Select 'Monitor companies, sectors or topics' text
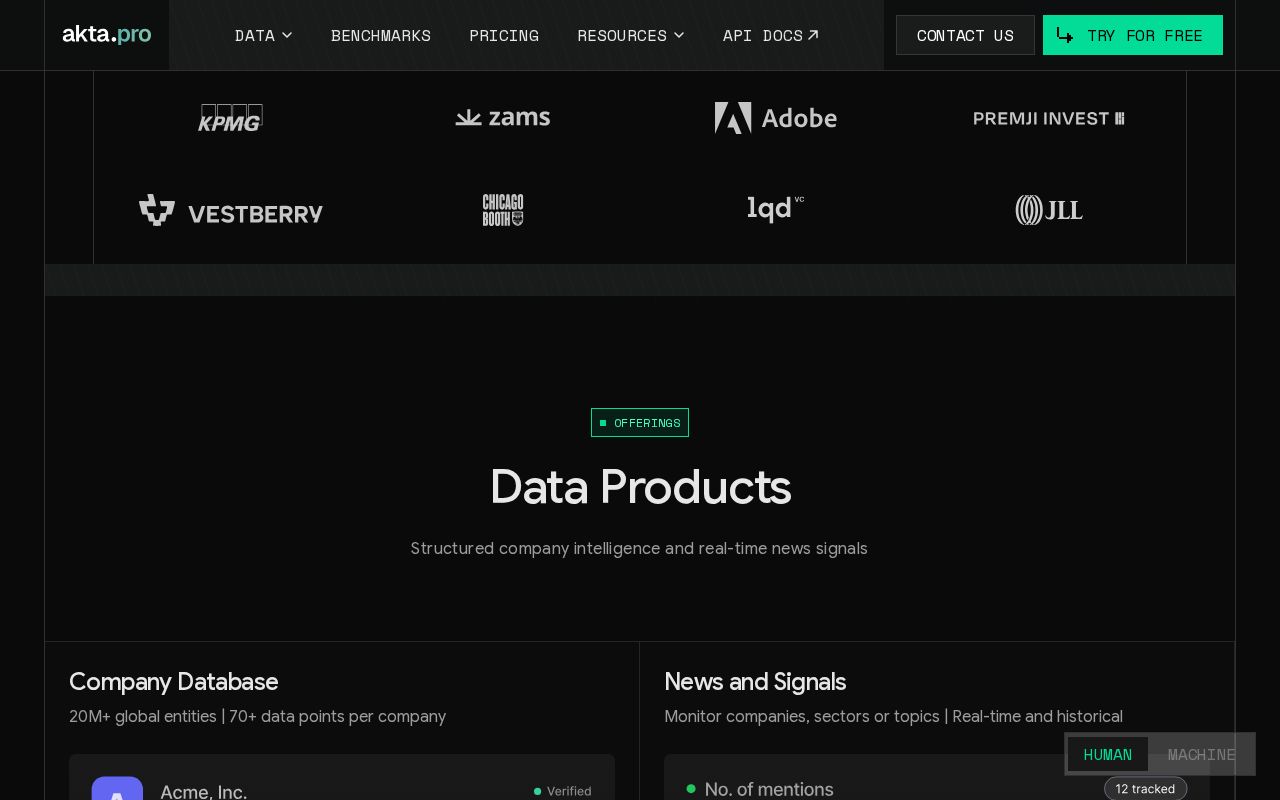 tap(802, 716)
